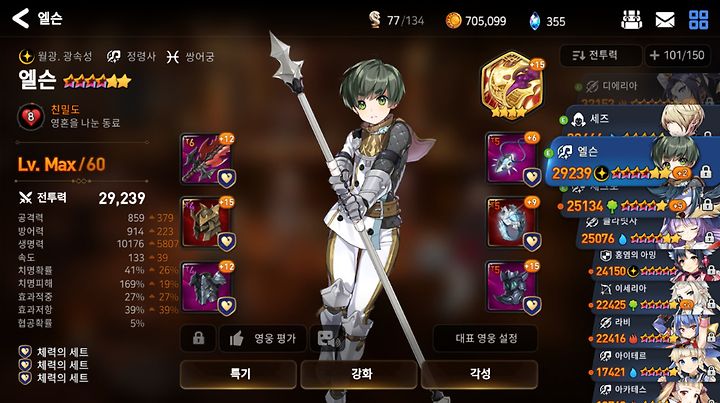Select the +6 necklace accessory slot
The height and width of the screenshot is (403, 720).
click(x=512, y=158)
